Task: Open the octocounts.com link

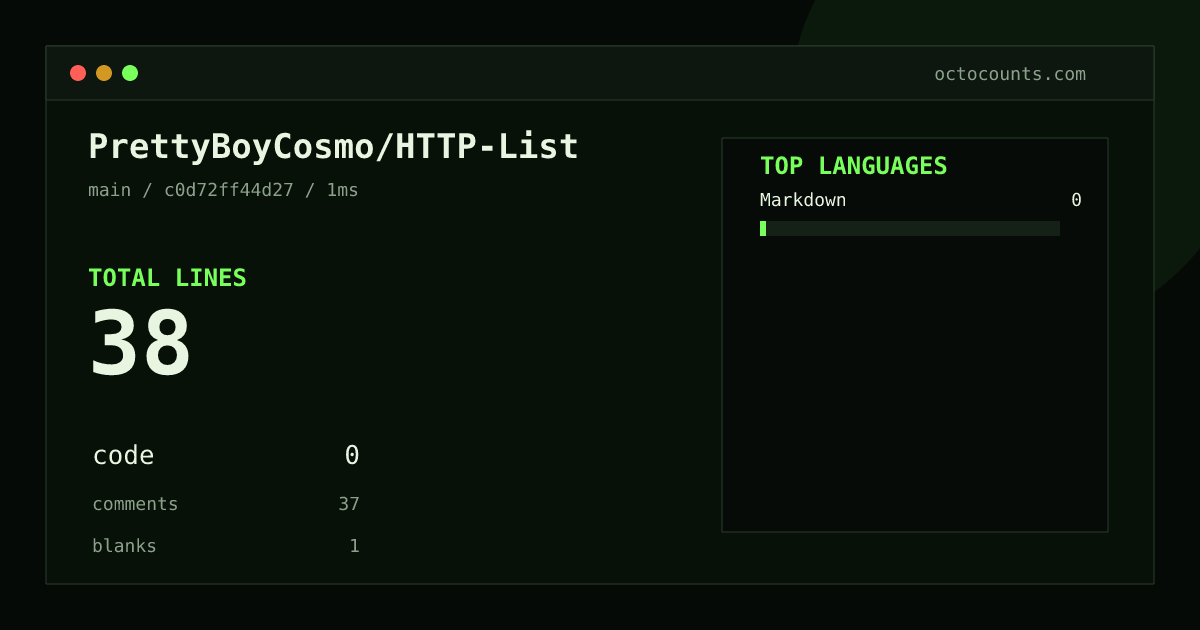Action: (x=1010, y=74)
